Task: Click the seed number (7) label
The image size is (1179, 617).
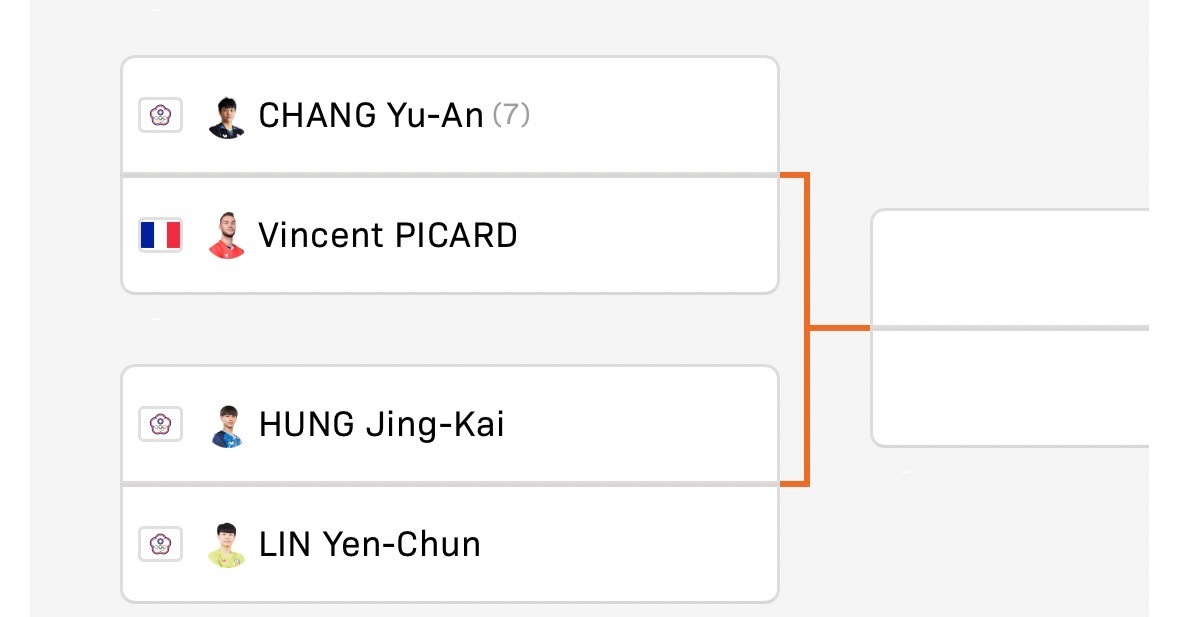Action: 511,115
